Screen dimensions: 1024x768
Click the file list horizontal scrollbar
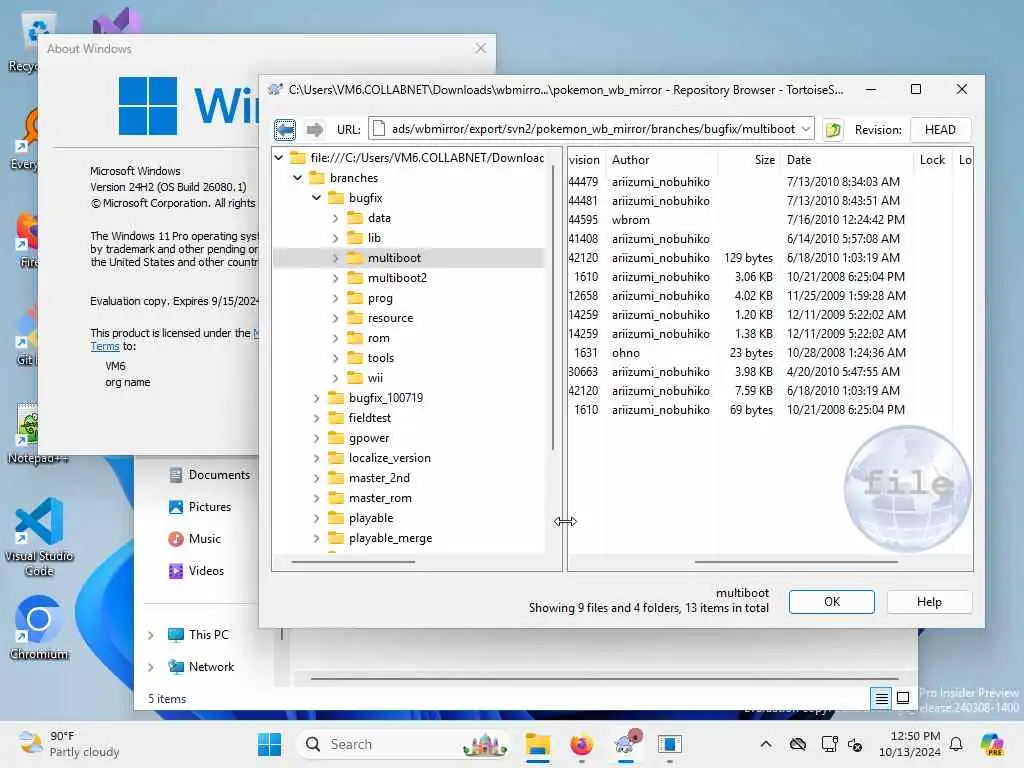click(x=796, y=562)
